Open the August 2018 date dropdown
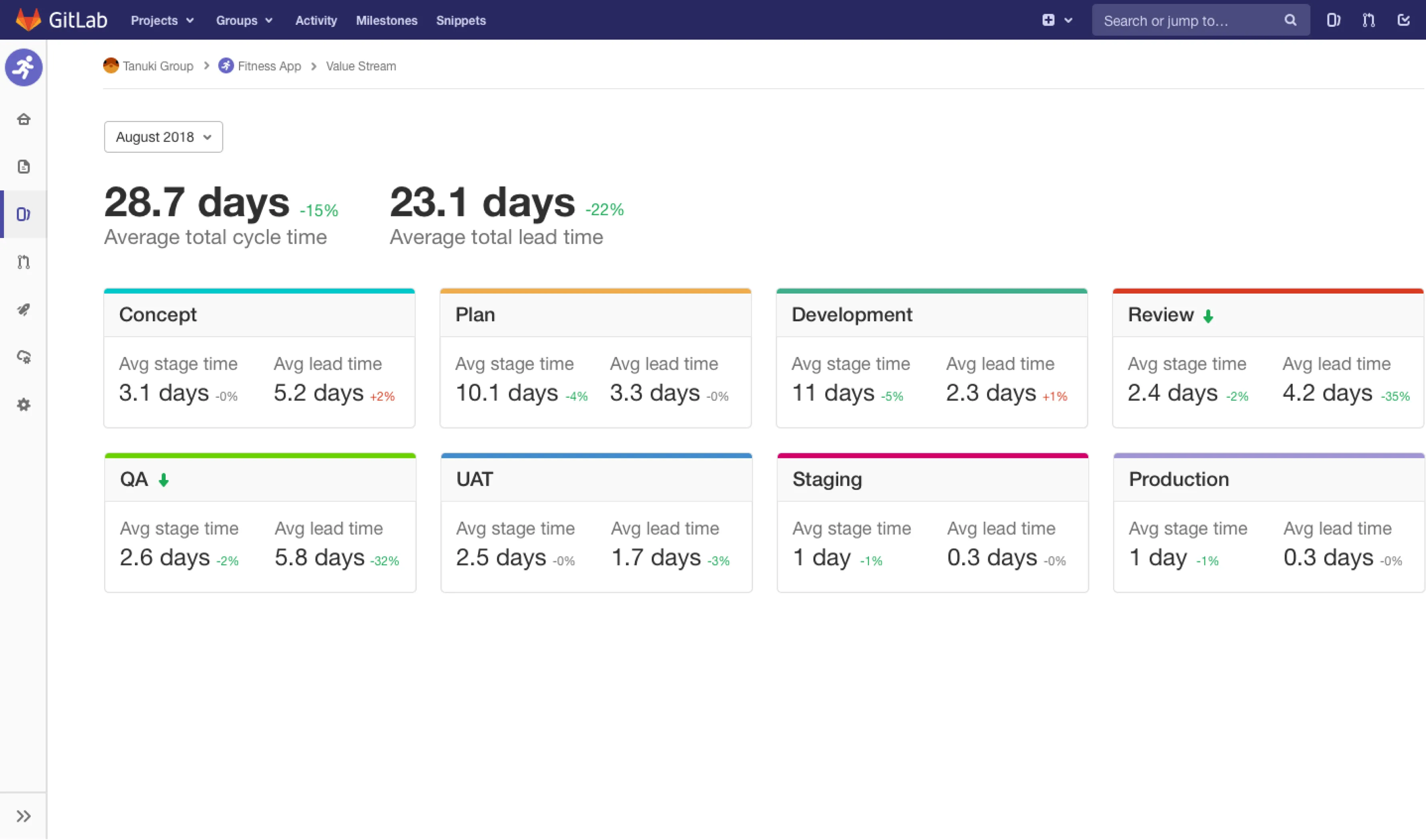Viewport: 1426px width, 840px height. coord(163,137)
